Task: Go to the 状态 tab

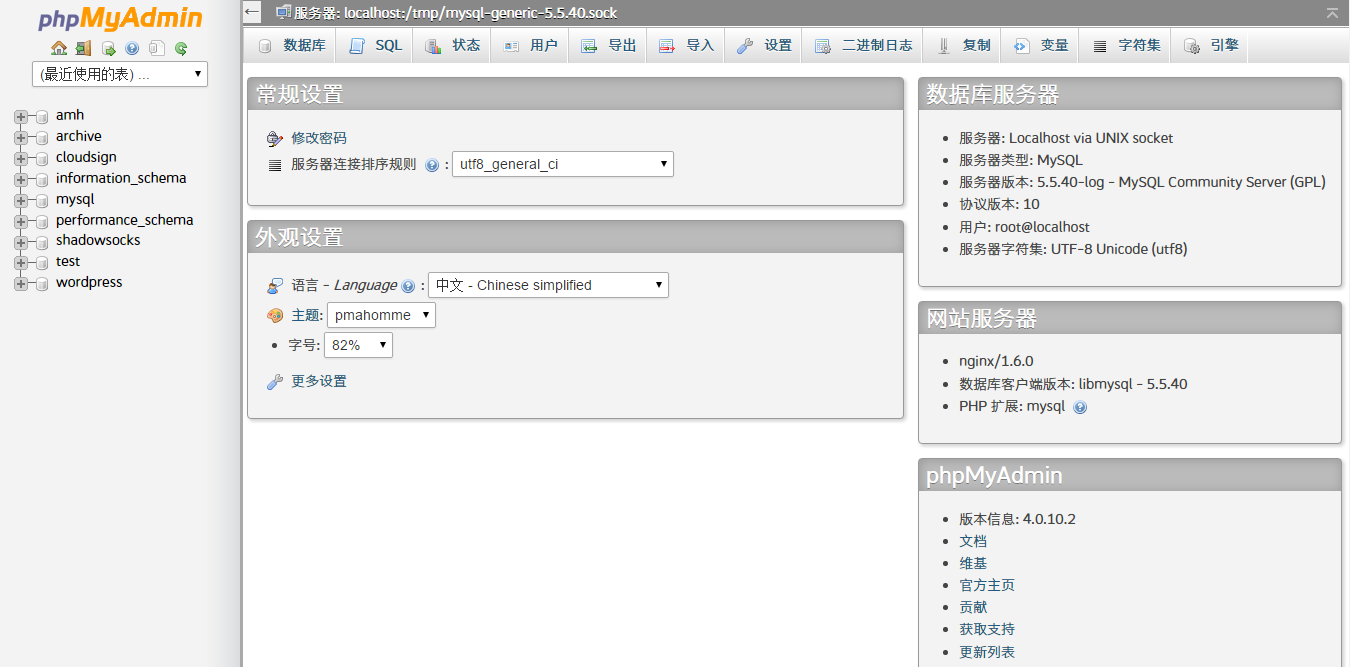Action: [452, 45]
